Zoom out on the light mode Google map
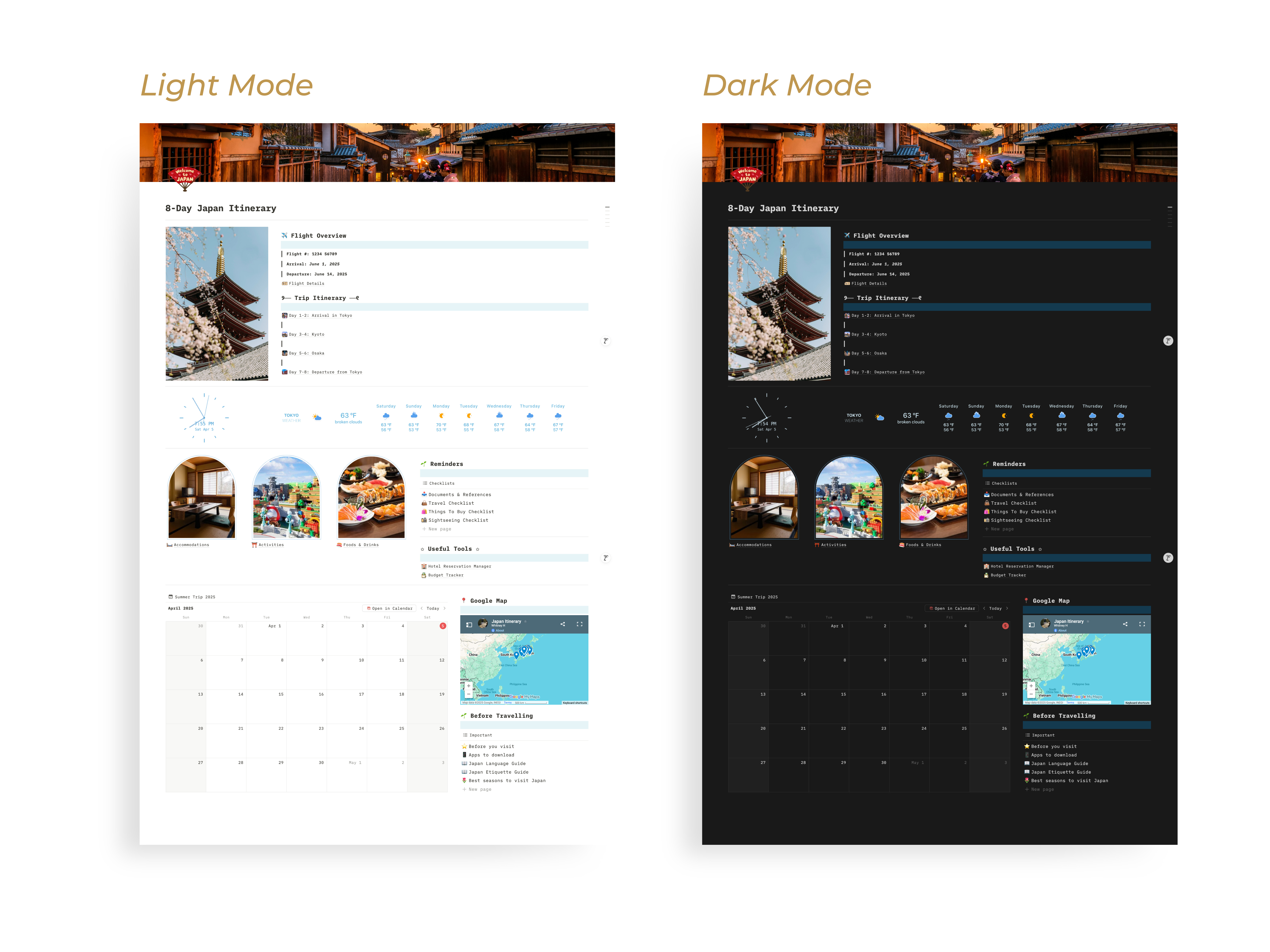 tap(468, 694)
